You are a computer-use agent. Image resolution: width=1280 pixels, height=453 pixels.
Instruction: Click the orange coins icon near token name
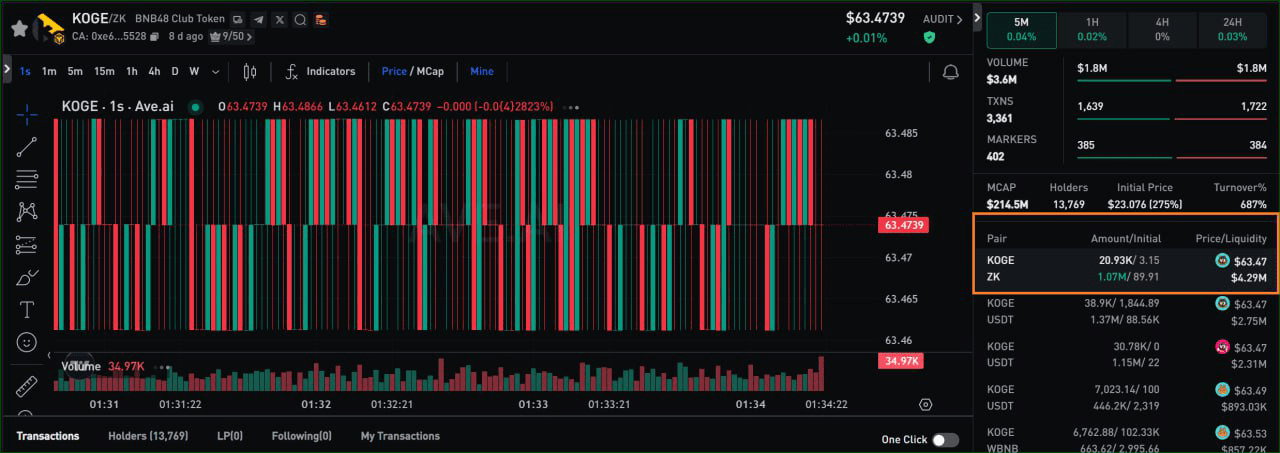tap(320, 19)
